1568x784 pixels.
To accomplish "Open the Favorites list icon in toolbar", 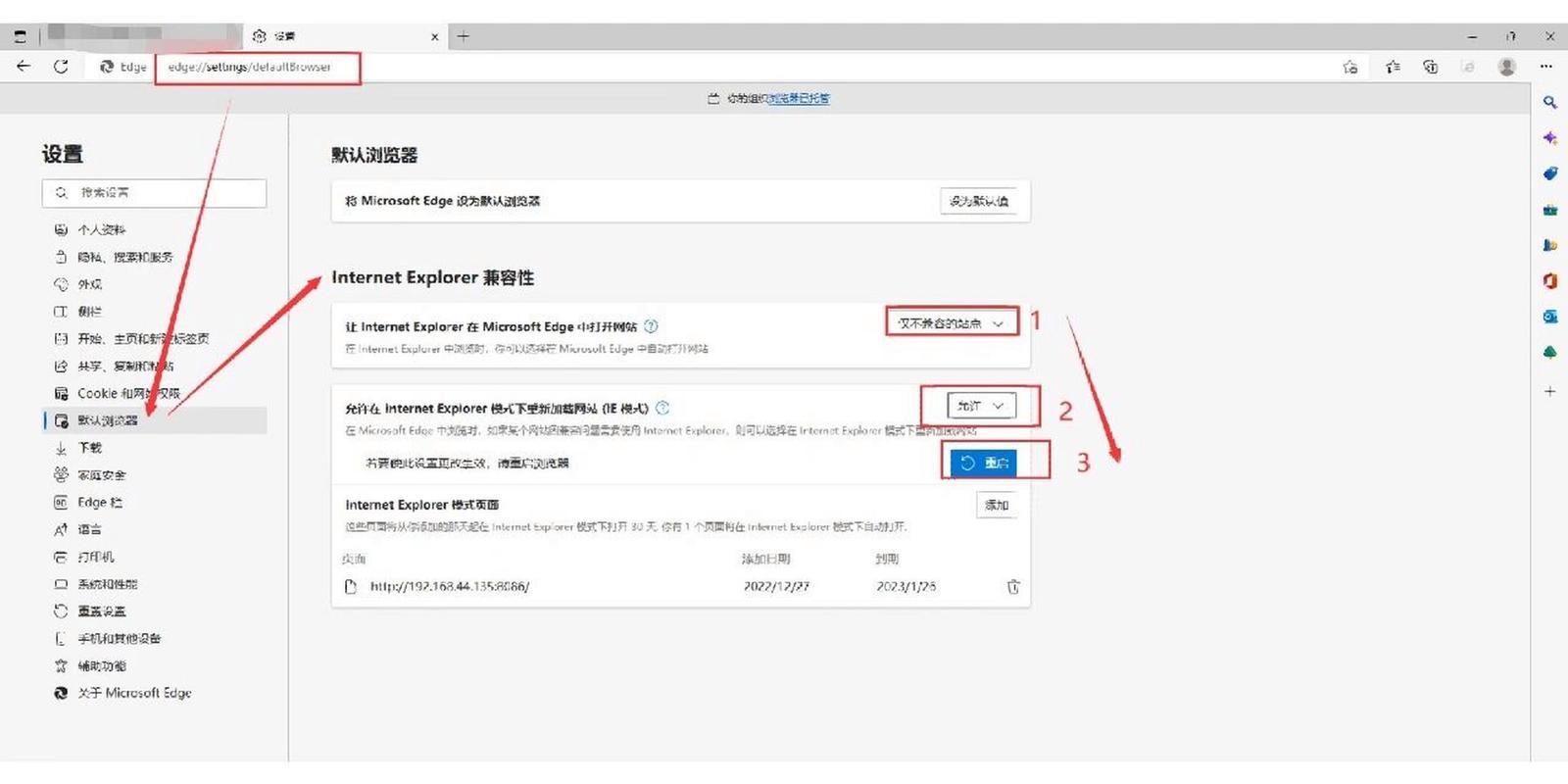I will (1393, 67).
